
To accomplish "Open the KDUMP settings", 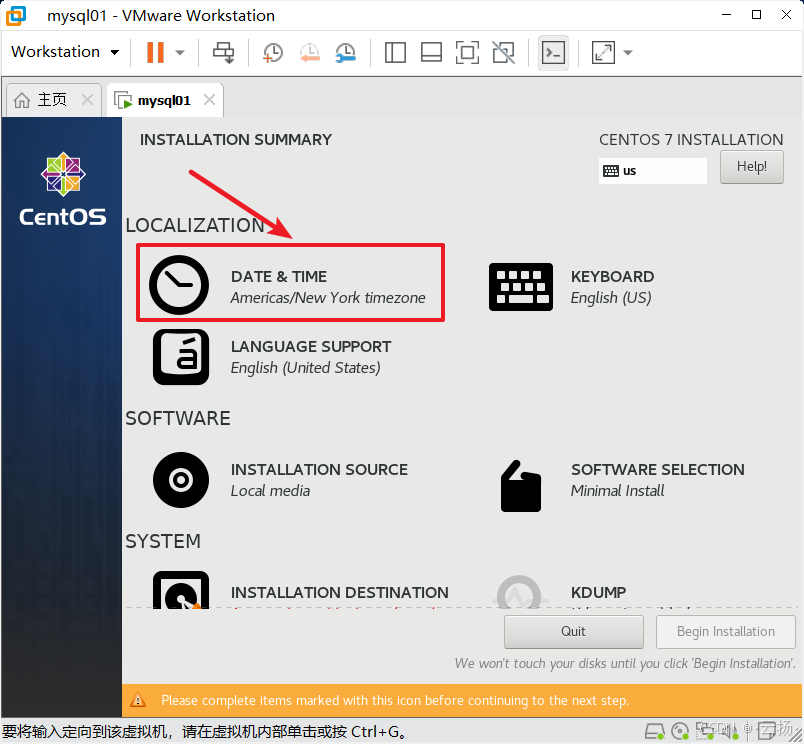I will pos(562,592).
